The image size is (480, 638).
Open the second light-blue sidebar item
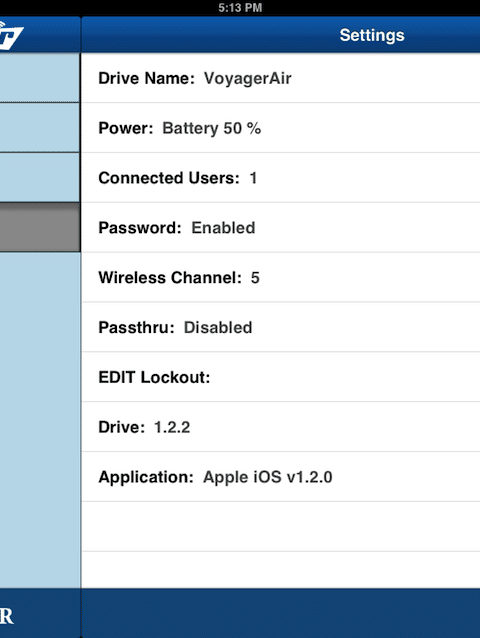click(x=40, y=128)
